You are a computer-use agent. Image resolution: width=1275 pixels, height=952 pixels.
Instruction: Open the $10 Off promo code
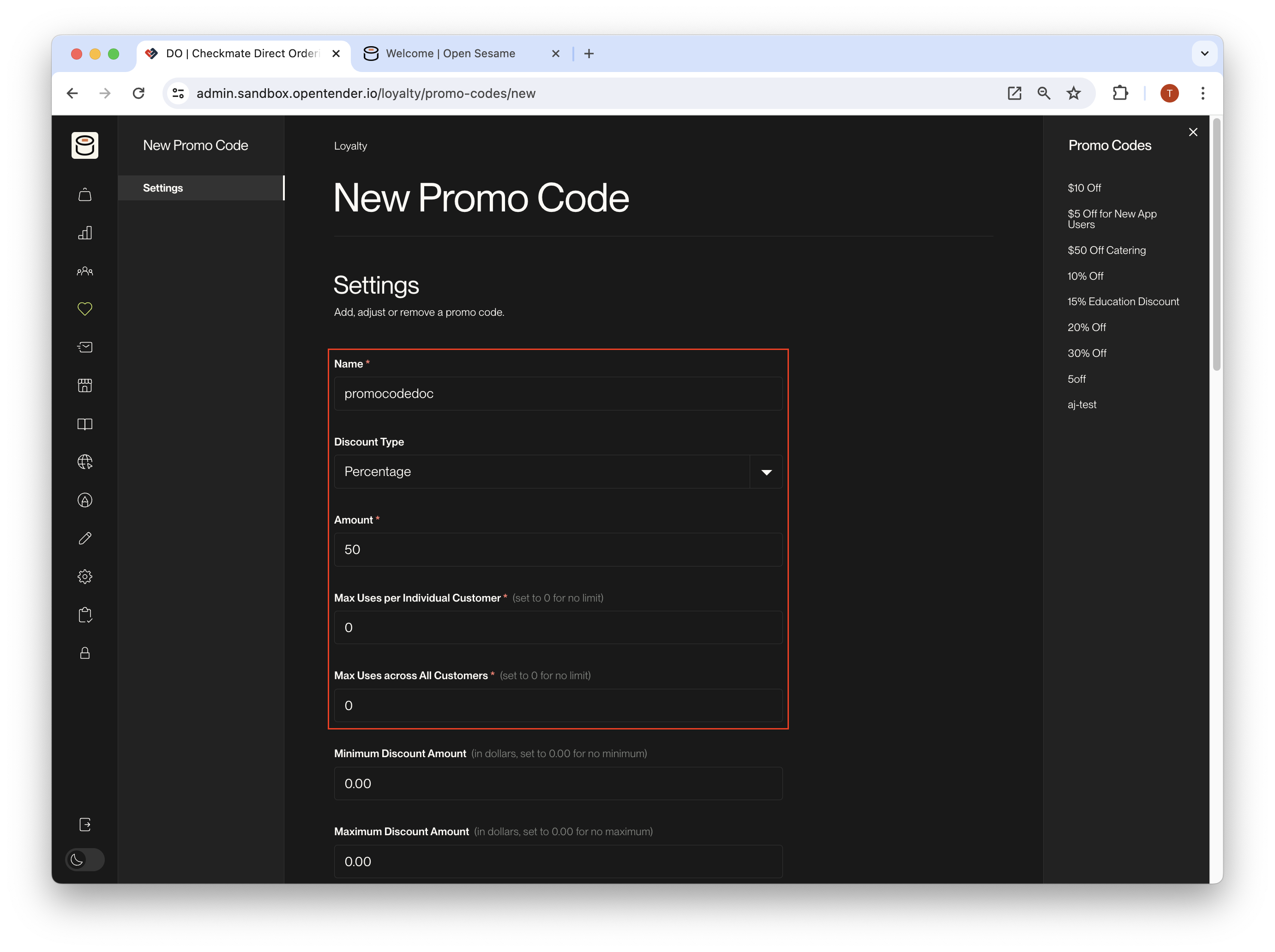coord(1084,188)
